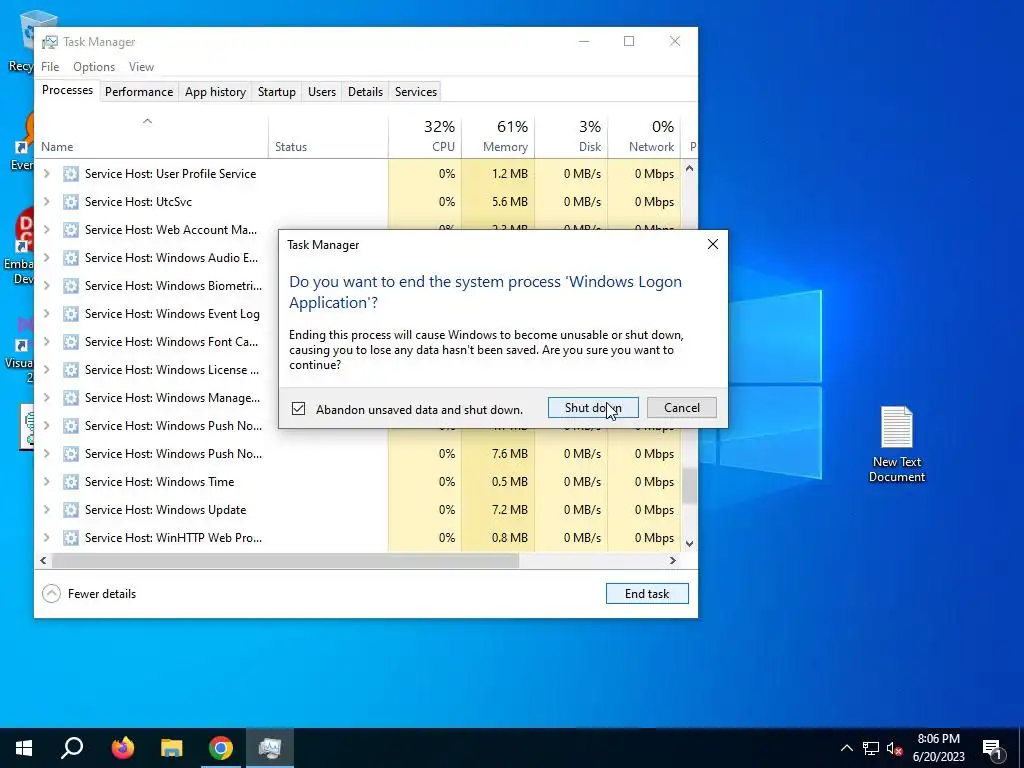1024x768 pixels.
Task: Uncheck Abandon unsaved data and shut down
Action: tap(298, 409)
